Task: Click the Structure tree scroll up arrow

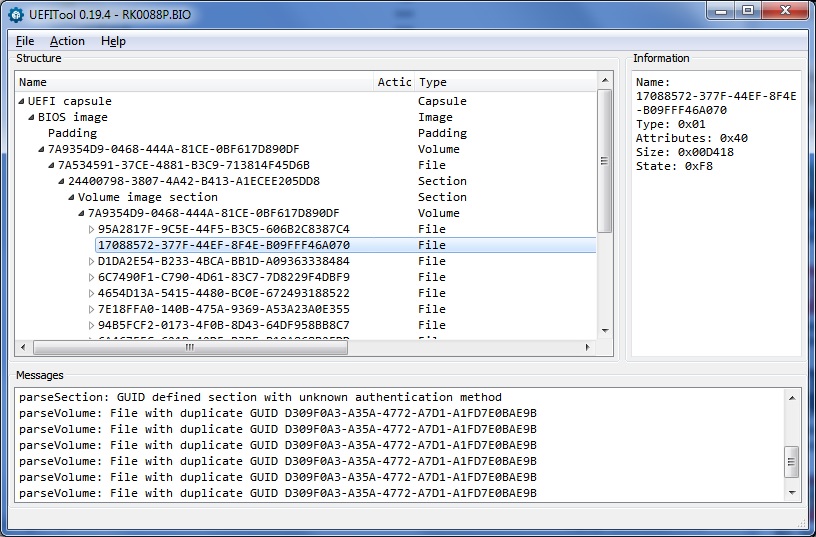Action: [605, 80]
